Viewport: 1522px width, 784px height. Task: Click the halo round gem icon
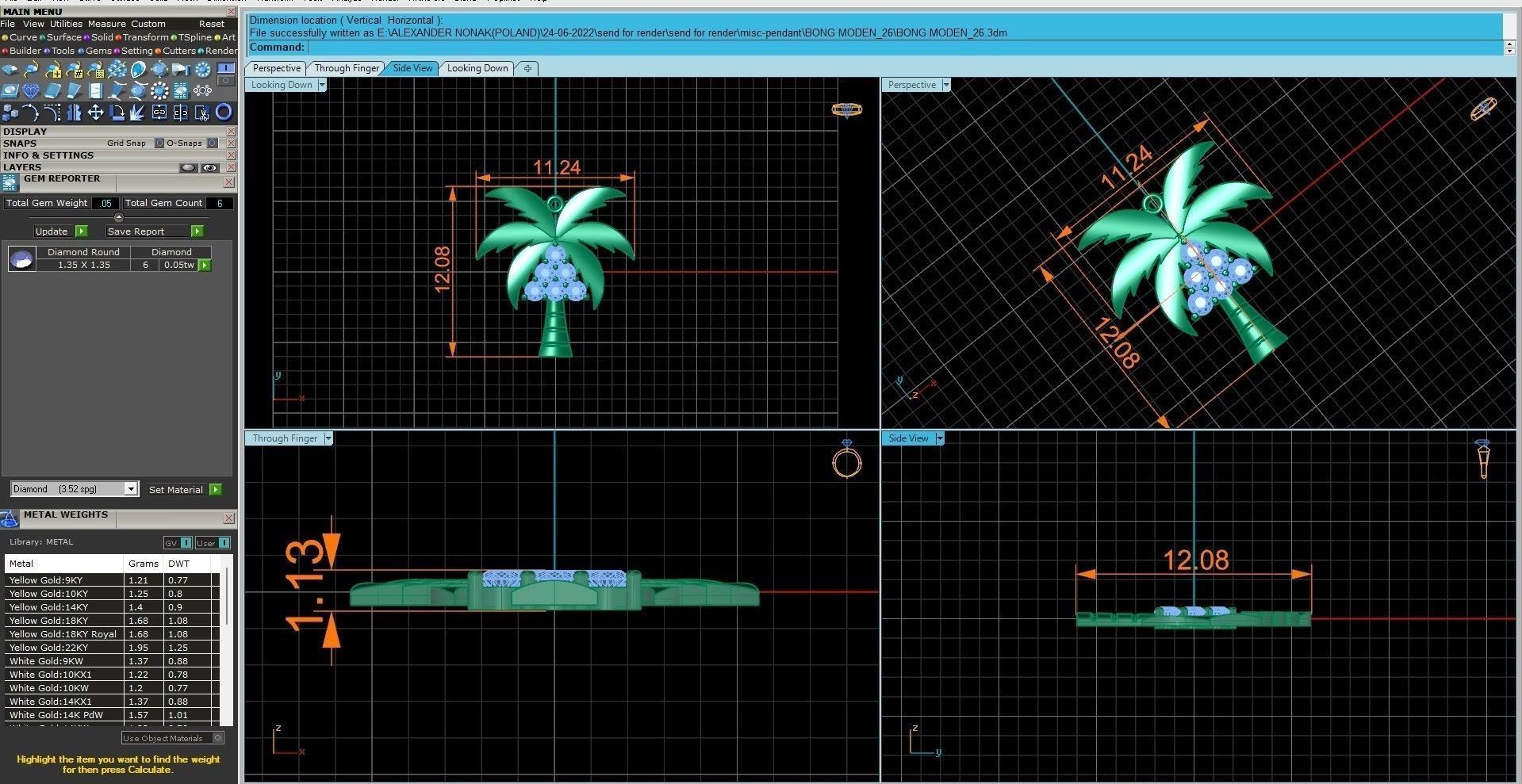159,90
